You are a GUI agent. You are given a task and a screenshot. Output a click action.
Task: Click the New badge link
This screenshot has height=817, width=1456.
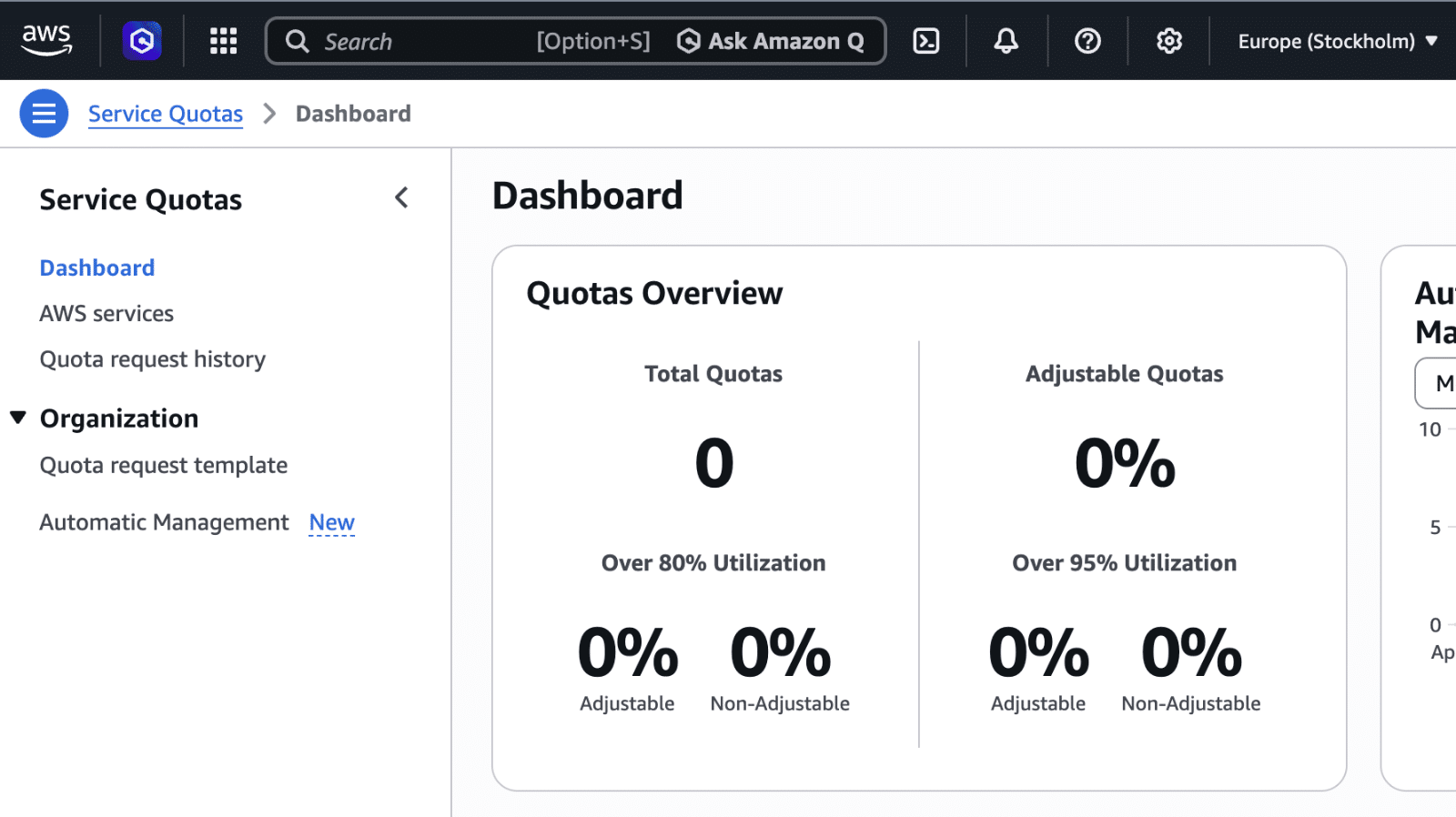[x=332, y=522]
